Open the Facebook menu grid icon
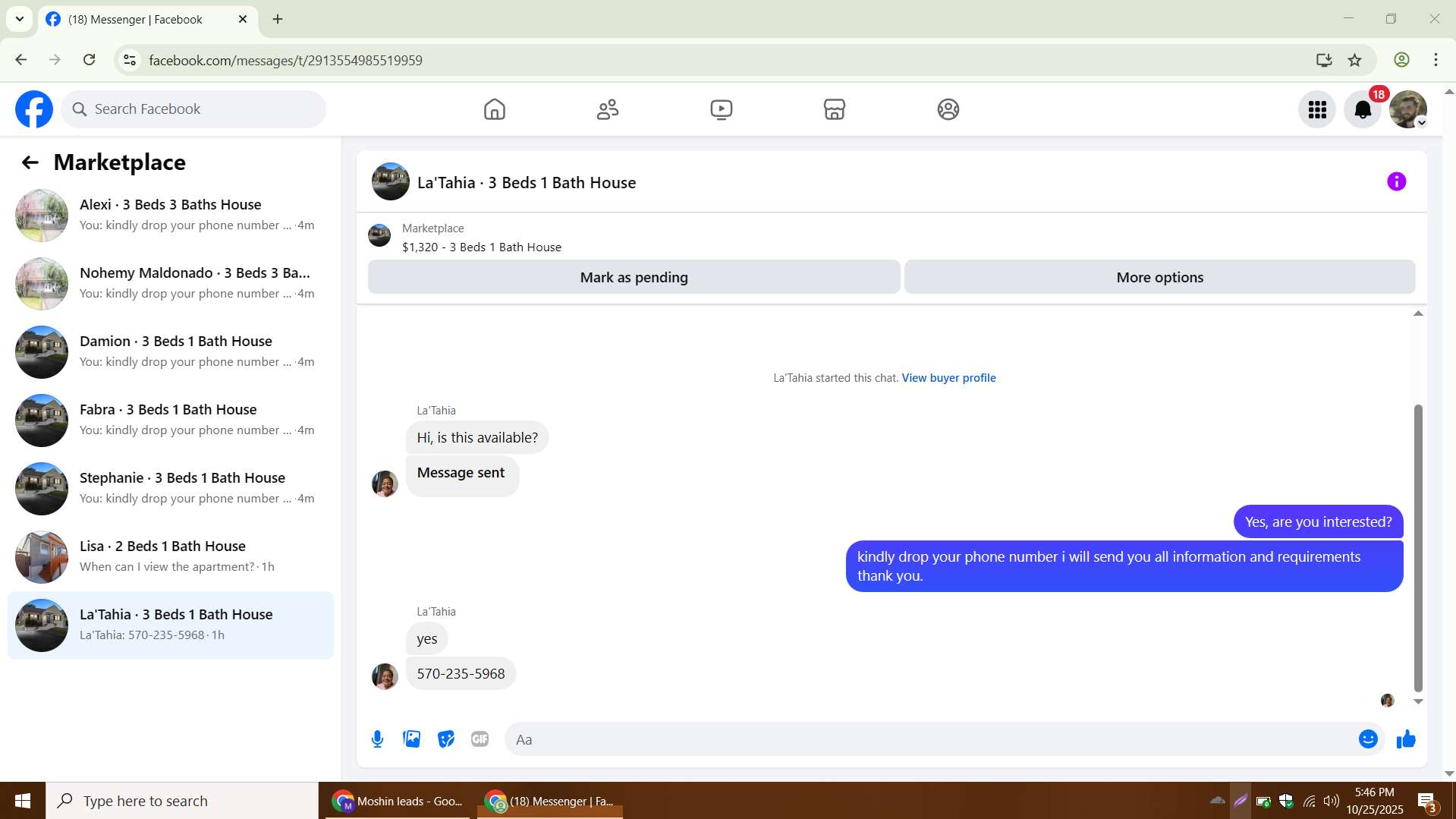 (1317, 109)
